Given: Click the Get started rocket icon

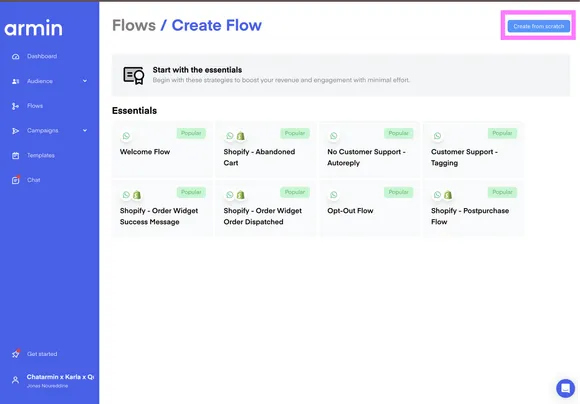Looking at the screenshot, I should [16, 354].
